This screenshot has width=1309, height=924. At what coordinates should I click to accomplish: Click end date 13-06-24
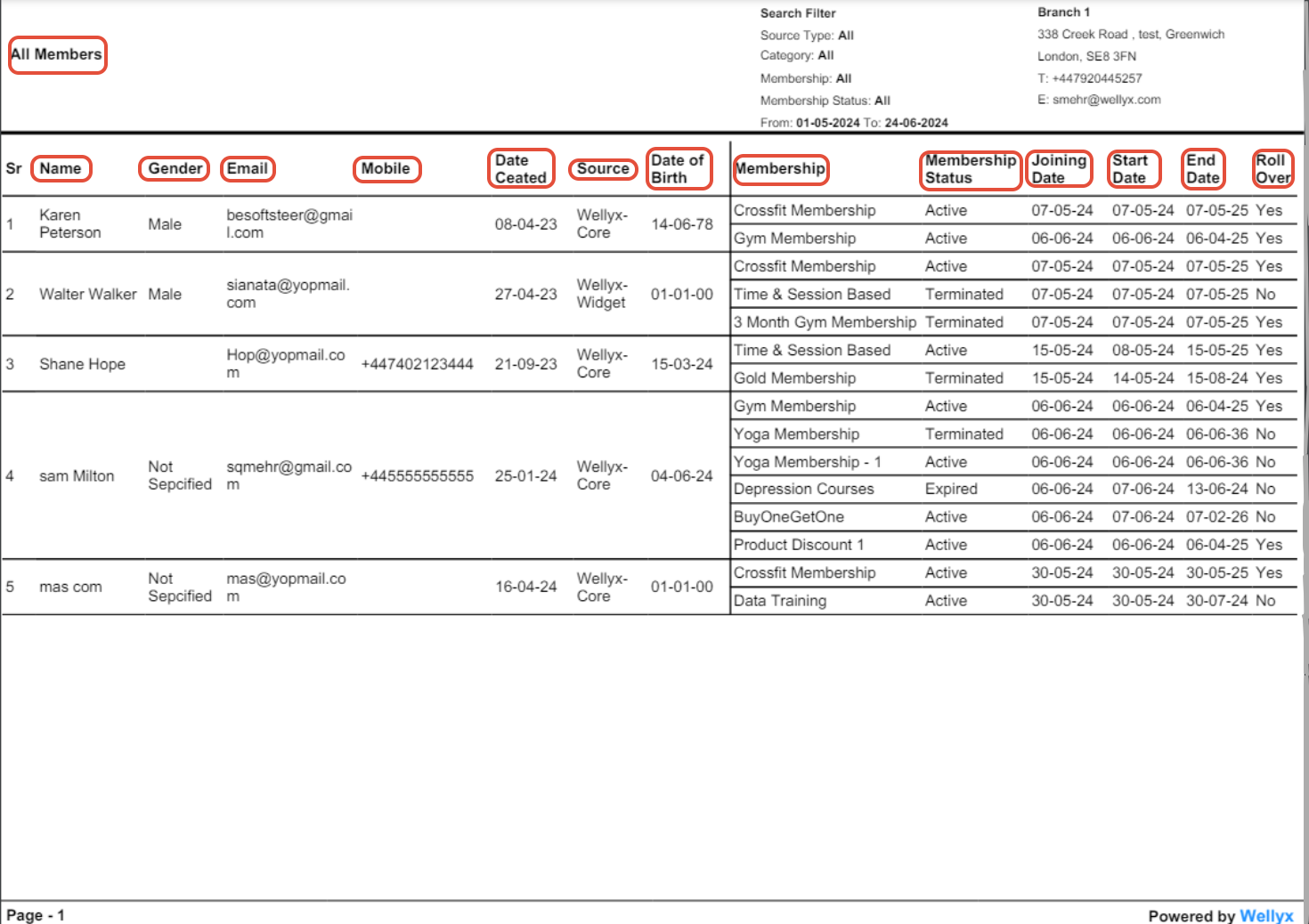1217,490
